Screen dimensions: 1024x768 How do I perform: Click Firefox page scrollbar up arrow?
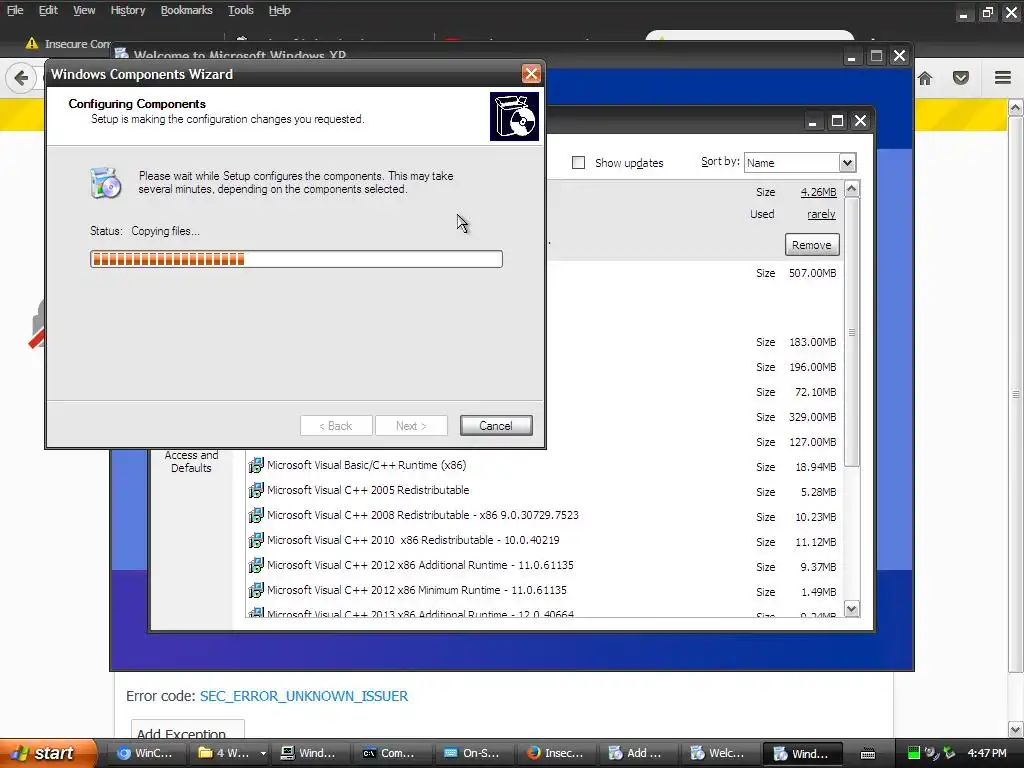[1016, 107]
